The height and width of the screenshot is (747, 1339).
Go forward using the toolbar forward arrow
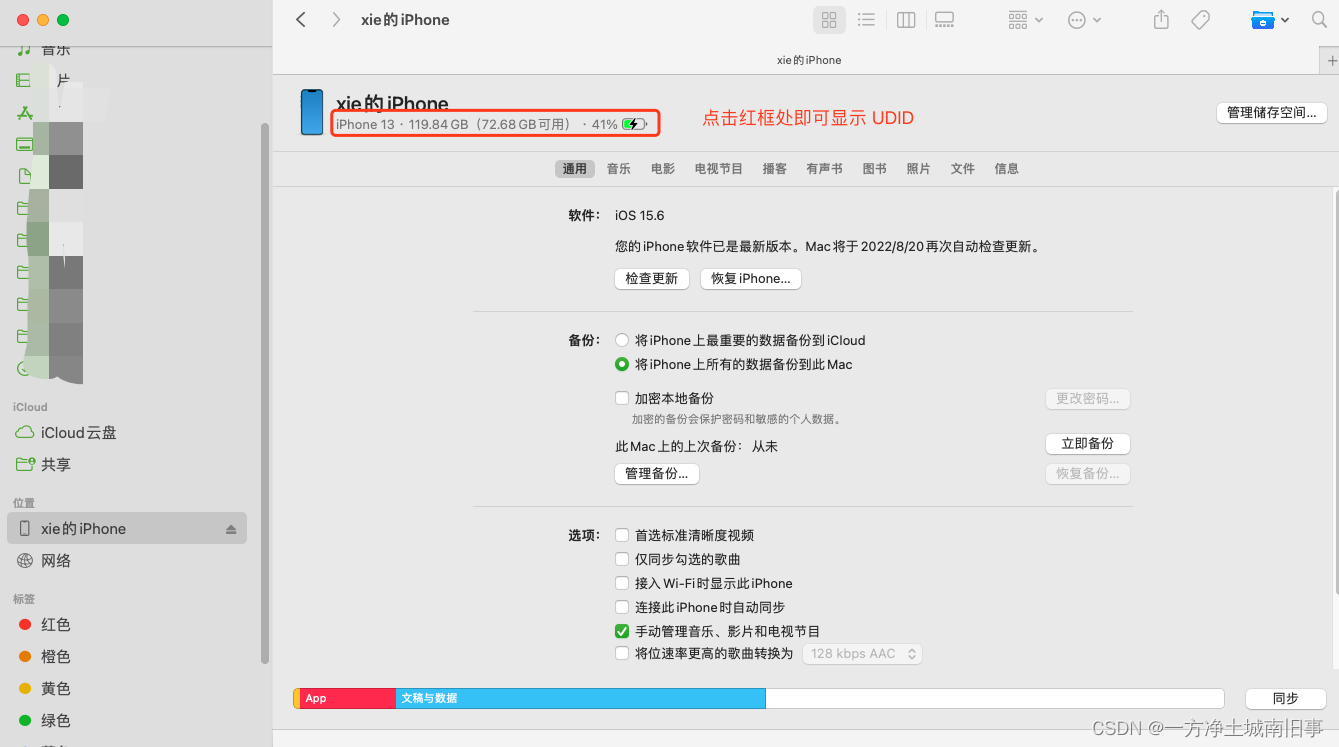tap(336, 20)
